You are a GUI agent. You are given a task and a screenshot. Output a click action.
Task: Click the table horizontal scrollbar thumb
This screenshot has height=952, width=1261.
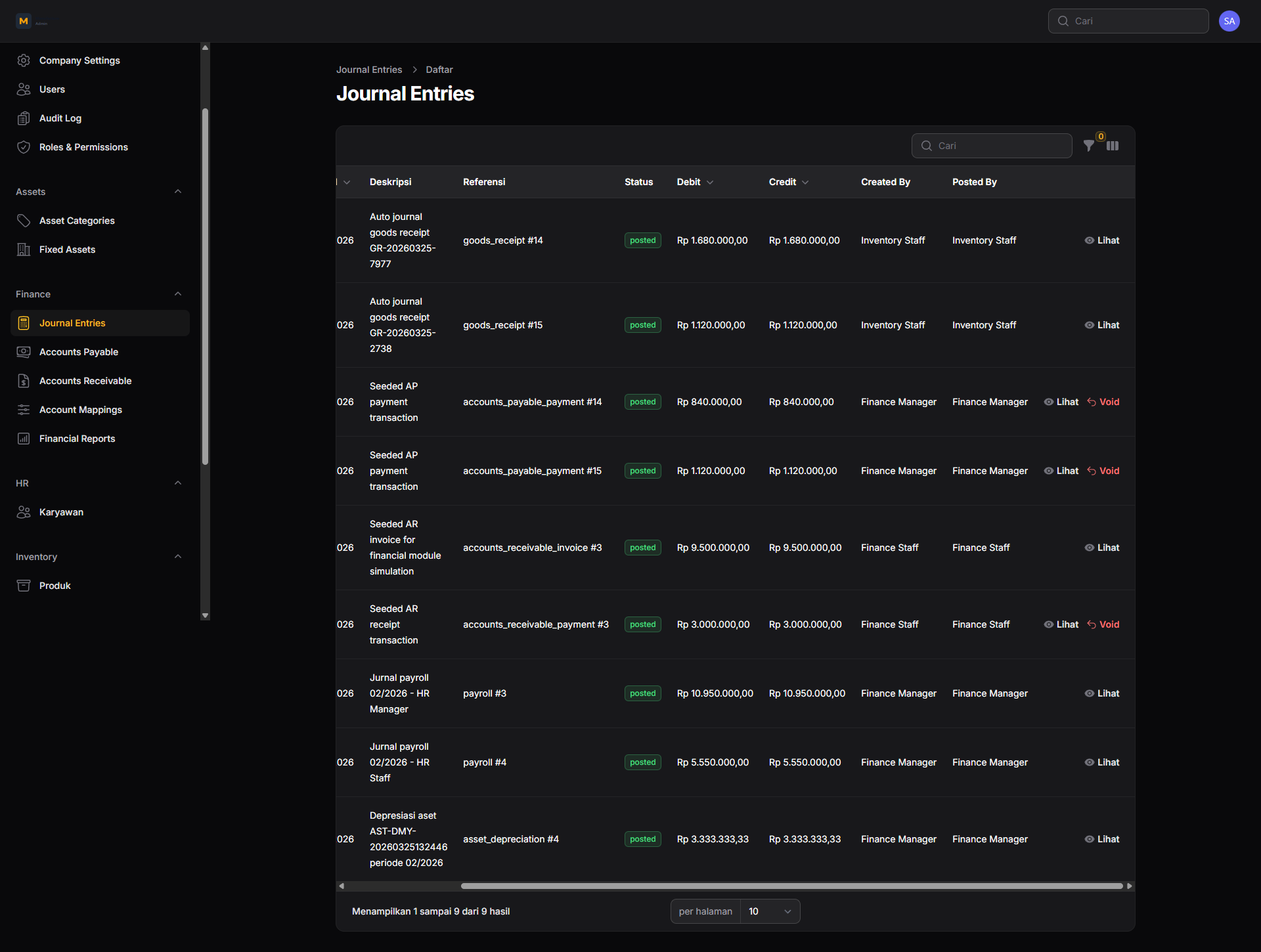pyautogui.click(x=791, y=886)
